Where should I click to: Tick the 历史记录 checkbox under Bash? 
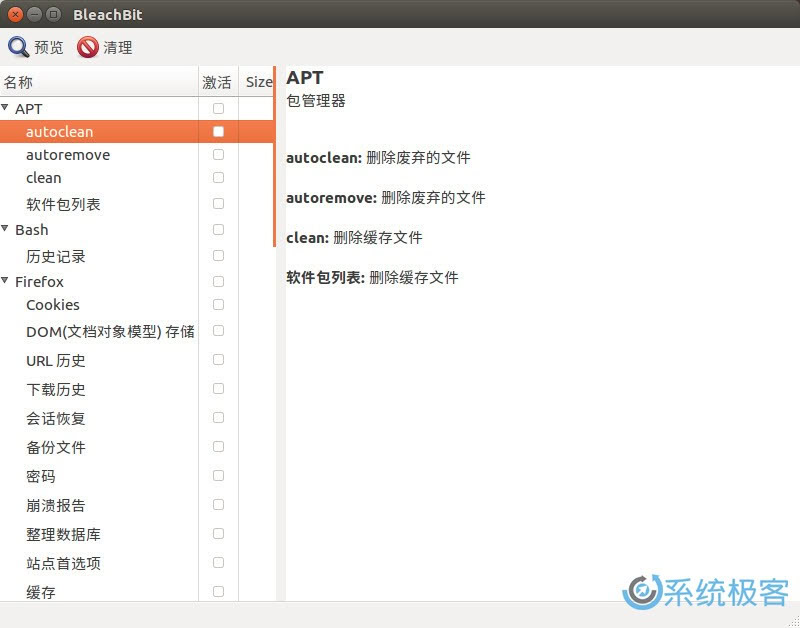point(218,256)
